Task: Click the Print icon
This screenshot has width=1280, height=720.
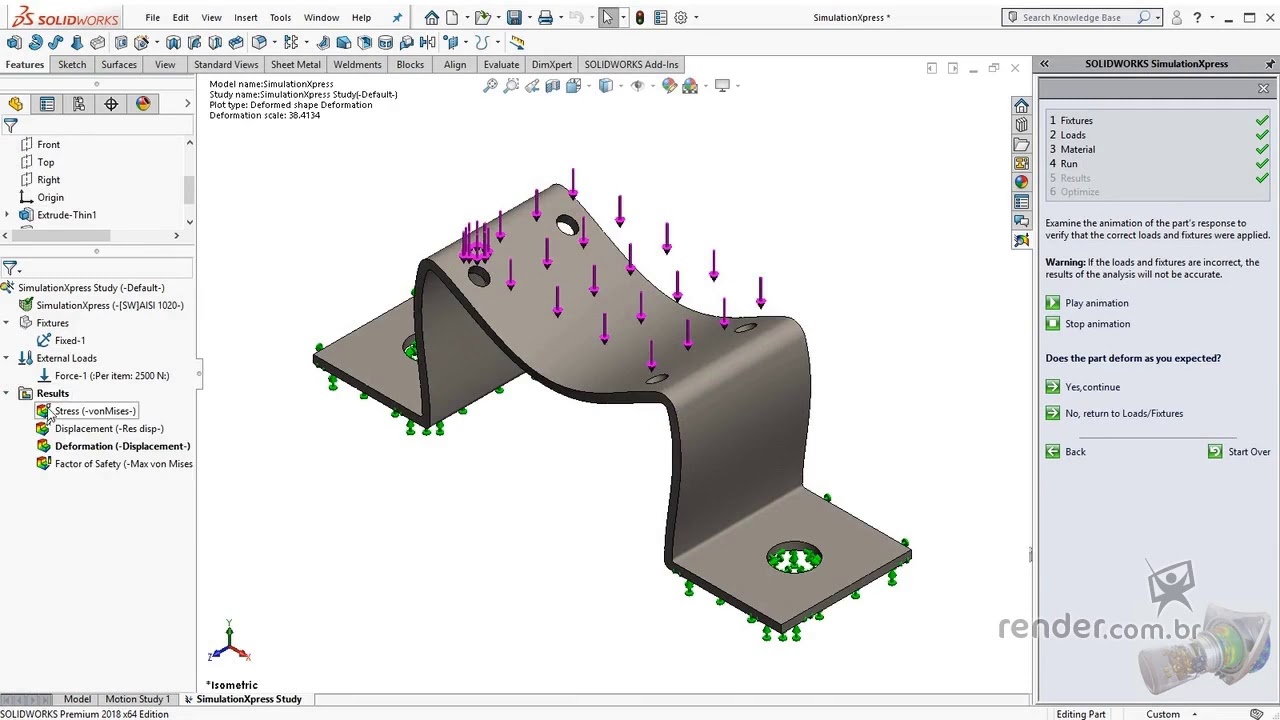Action: point(545,17)
